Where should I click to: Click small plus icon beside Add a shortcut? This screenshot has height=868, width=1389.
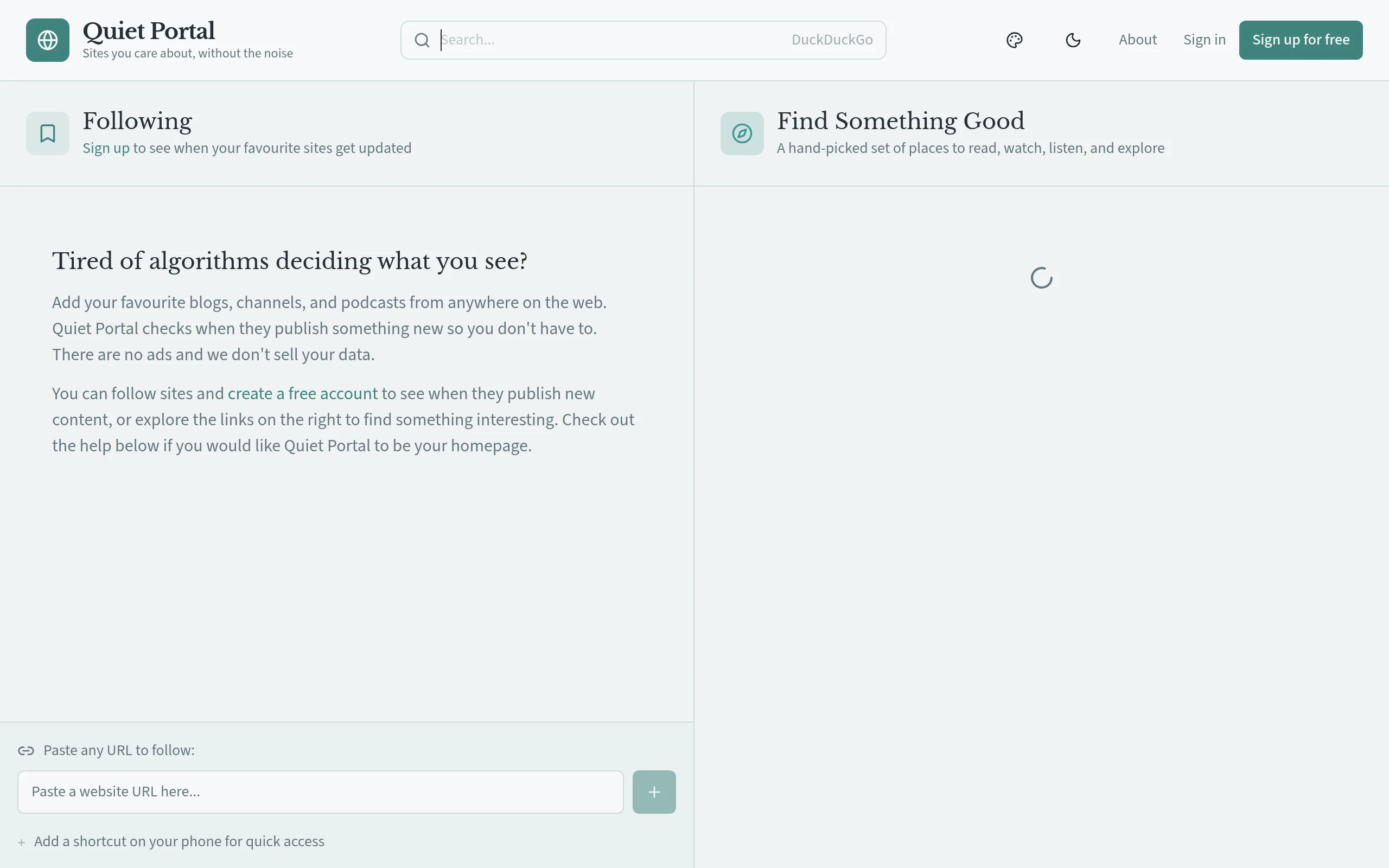21,842
